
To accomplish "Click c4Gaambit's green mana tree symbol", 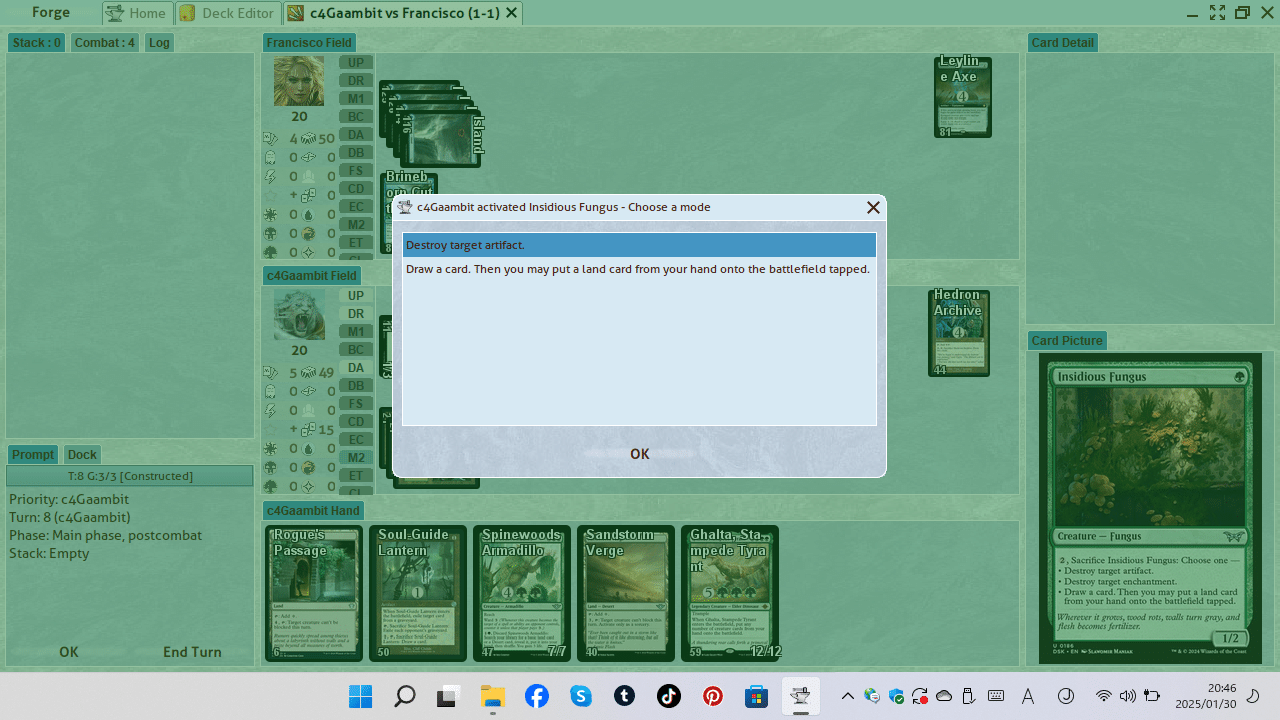I will pos(270,486).
